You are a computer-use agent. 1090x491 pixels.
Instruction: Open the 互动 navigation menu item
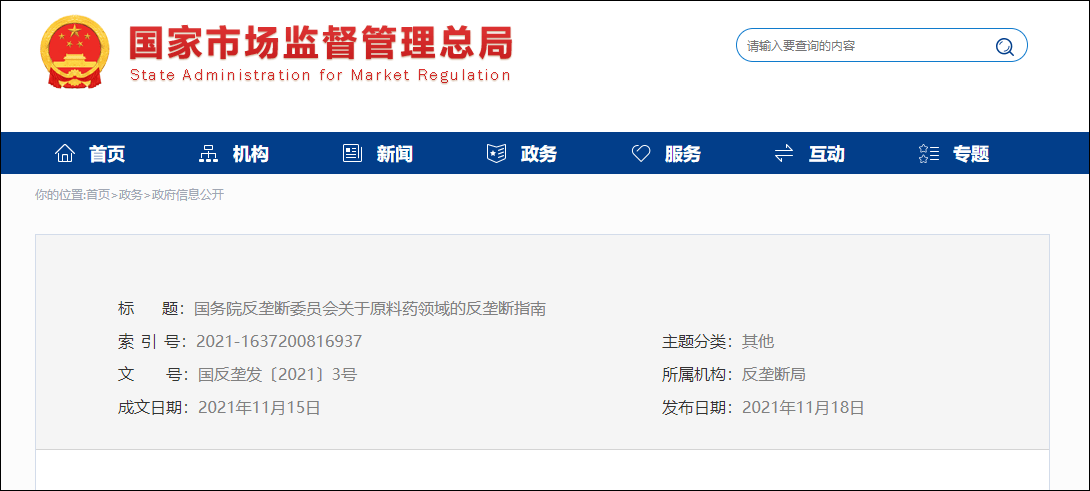coord(827,154)
